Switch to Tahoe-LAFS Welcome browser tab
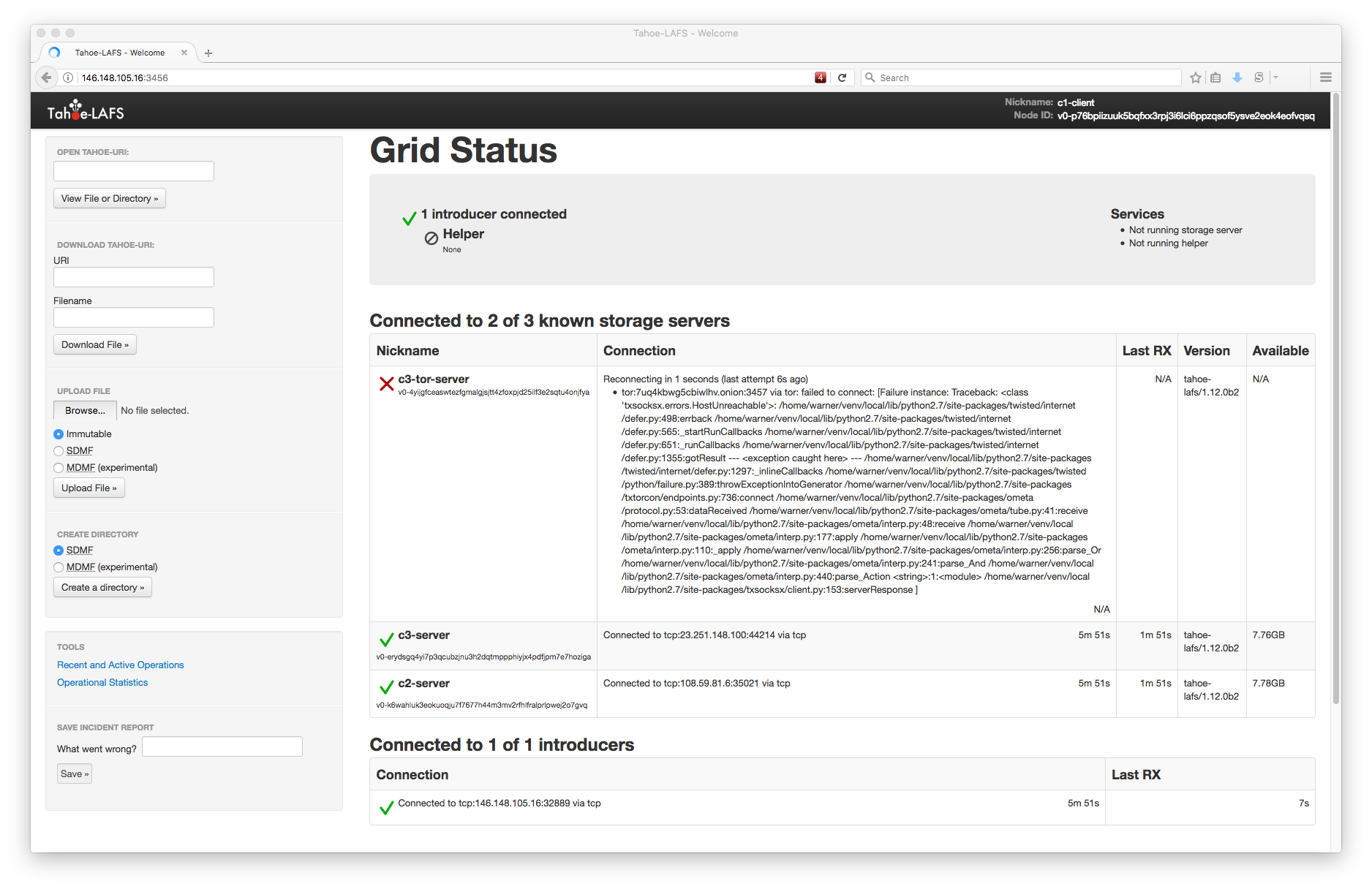 [118, 53]
